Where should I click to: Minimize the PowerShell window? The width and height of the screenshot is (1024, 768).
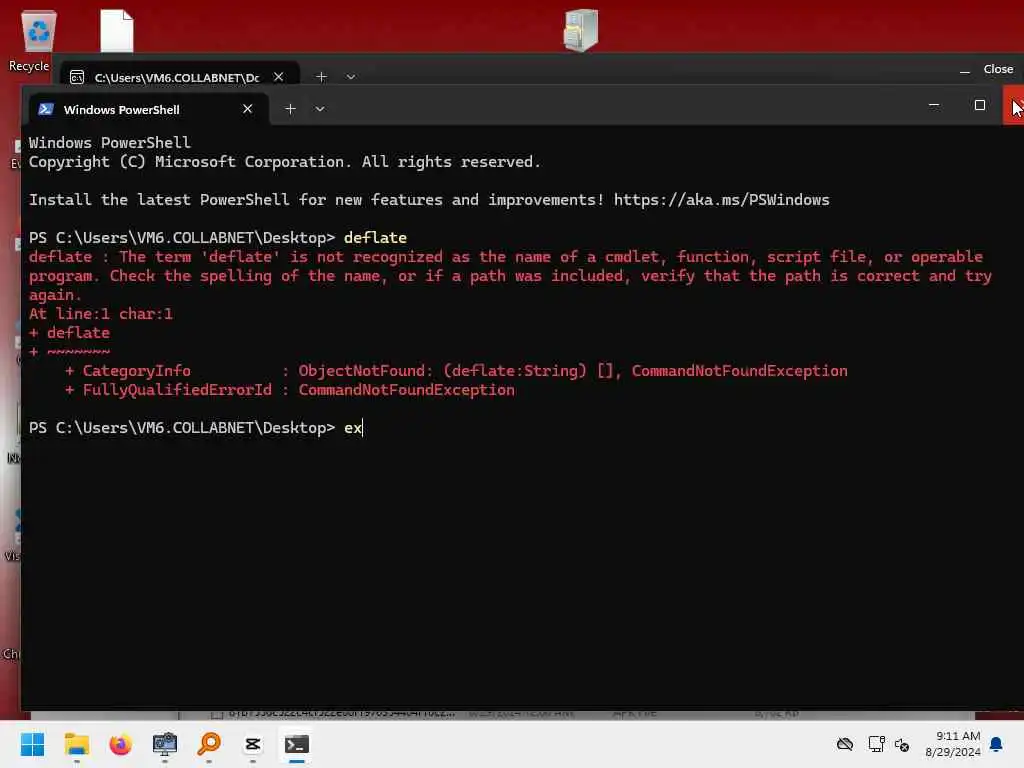tap(934, 105)
